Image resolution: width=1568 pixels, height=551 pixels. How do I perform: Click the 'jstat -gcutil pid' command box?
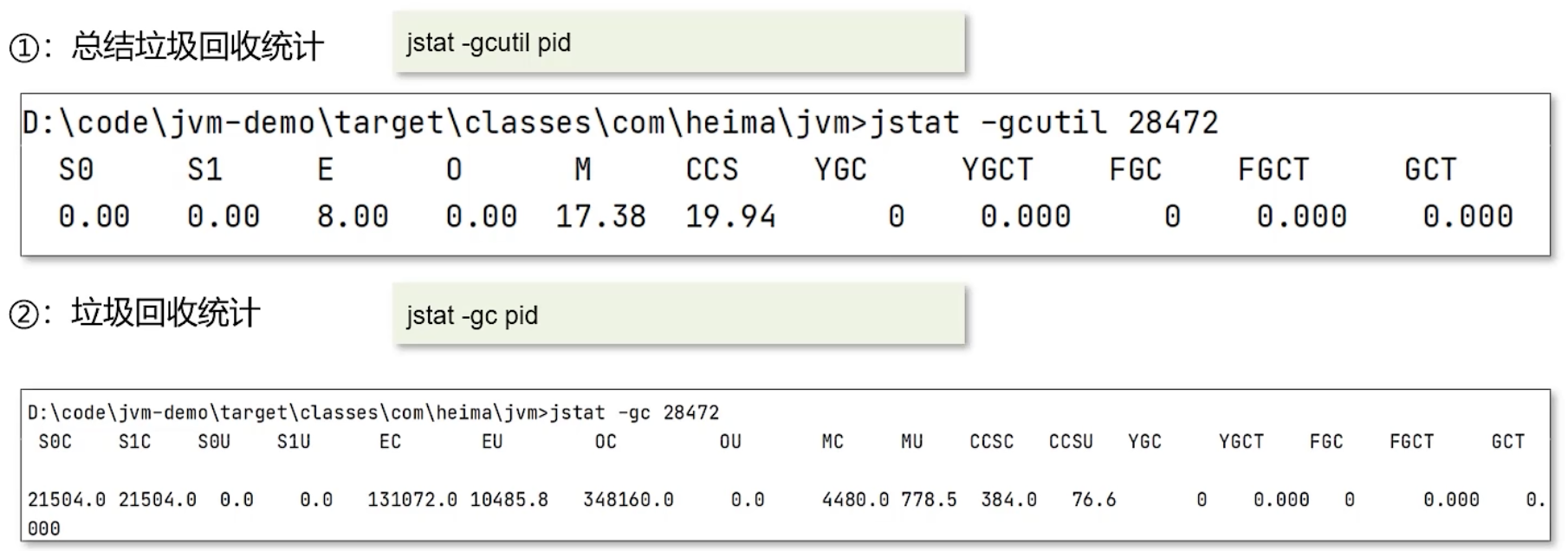click(x=677, y=42)
